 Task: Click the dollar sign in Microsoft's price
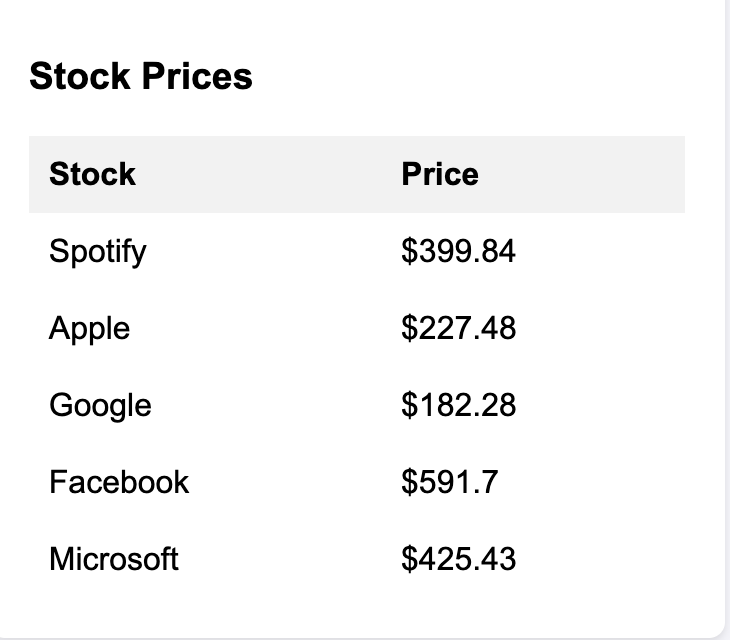click(408, 558)
